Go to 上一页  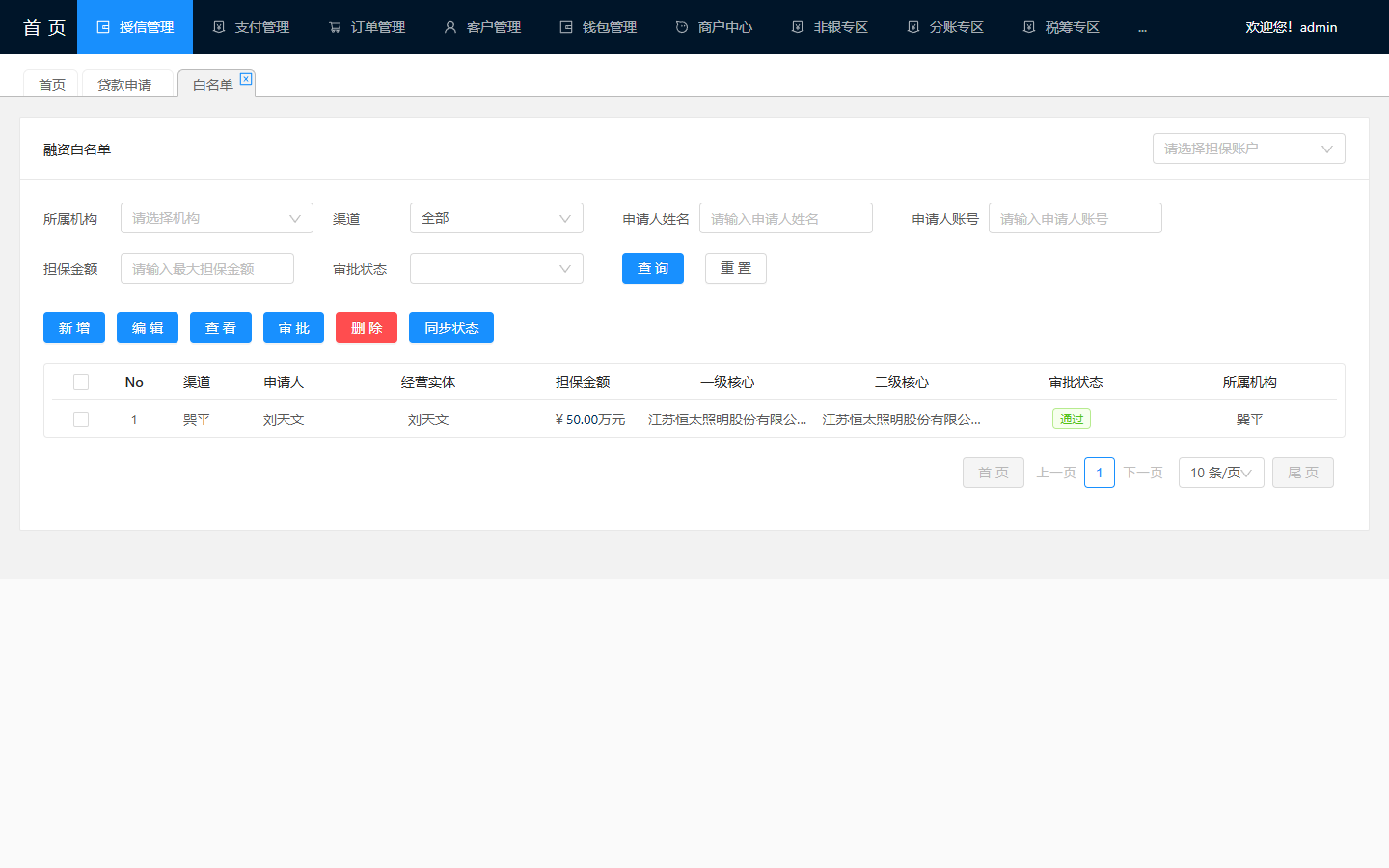click(x=1056, y=473)
